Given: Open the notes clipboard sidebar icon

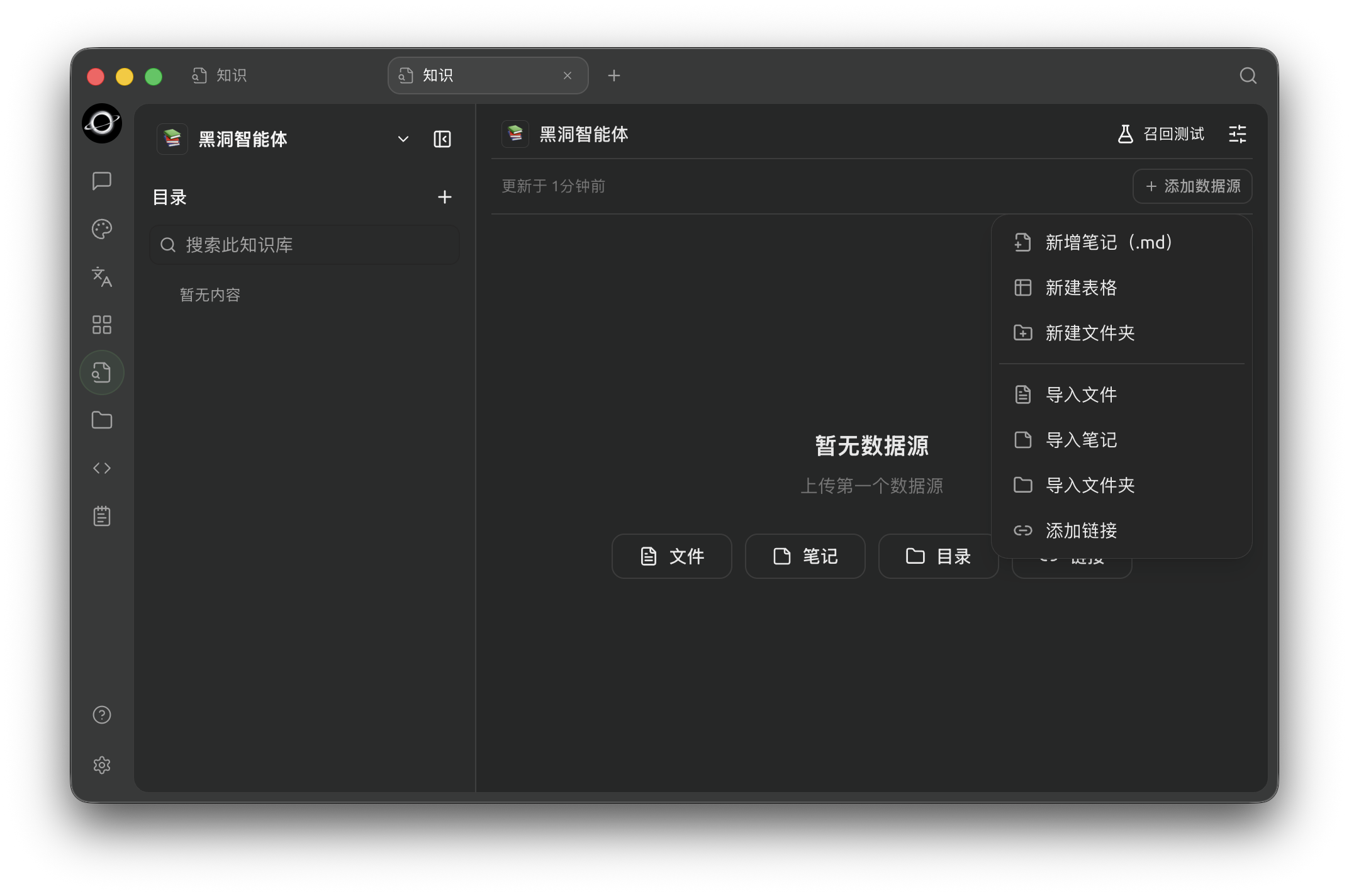Looking at the screenshot, I should [101, 516].
